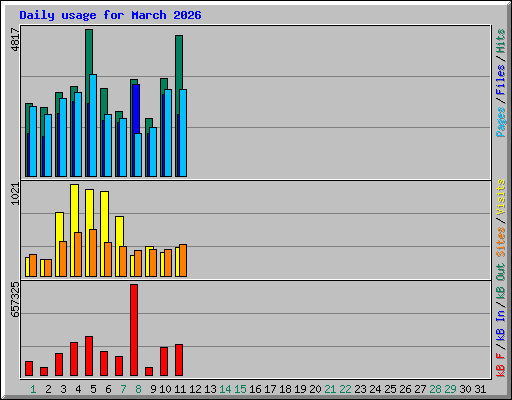
Task: Click the red kB bar for day 5
Action: click(89, 356)
